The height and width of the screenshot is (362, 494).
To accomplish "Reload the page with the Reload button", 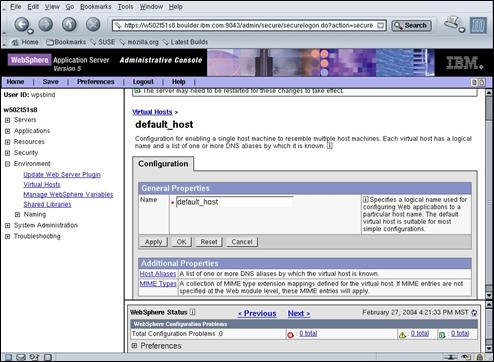I will pos(69,24).
